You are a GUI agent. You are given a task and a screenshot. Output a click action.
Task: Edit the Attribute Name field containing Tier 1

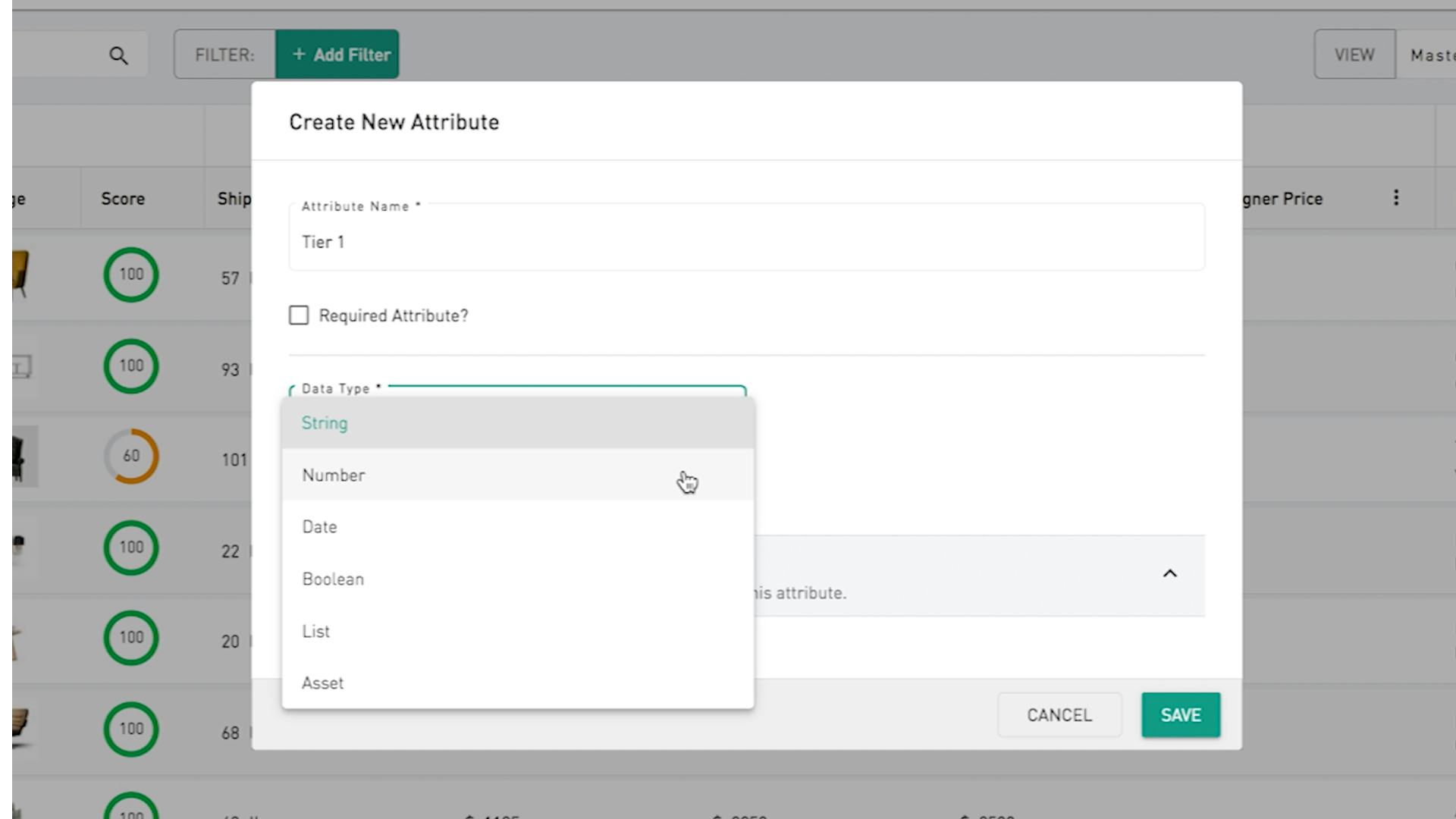(746, 242)
